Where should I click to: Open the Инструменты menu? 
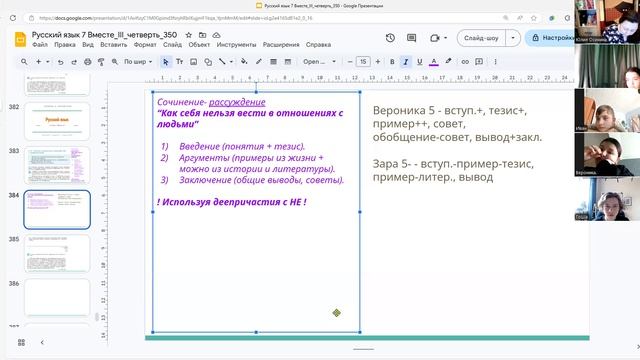236,44
